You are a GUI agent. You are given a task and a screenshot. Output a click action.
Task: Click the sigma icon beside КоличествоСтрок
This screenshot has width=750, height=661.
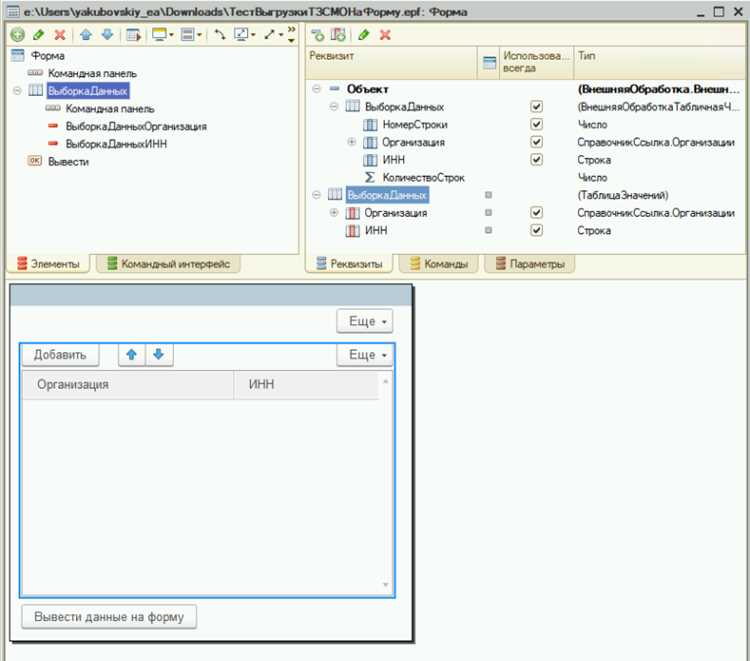(x=369, y=177)
